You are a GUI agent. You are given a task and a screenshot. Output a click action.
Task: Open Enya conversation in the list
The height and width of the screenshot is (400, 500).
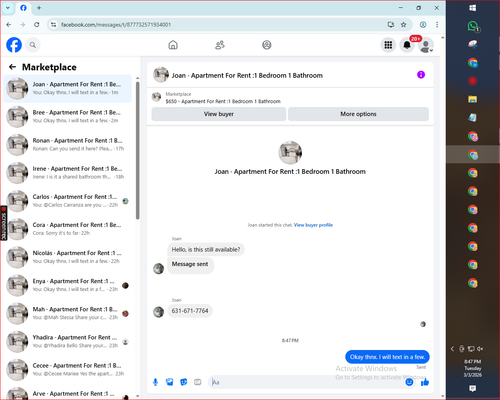68,285
